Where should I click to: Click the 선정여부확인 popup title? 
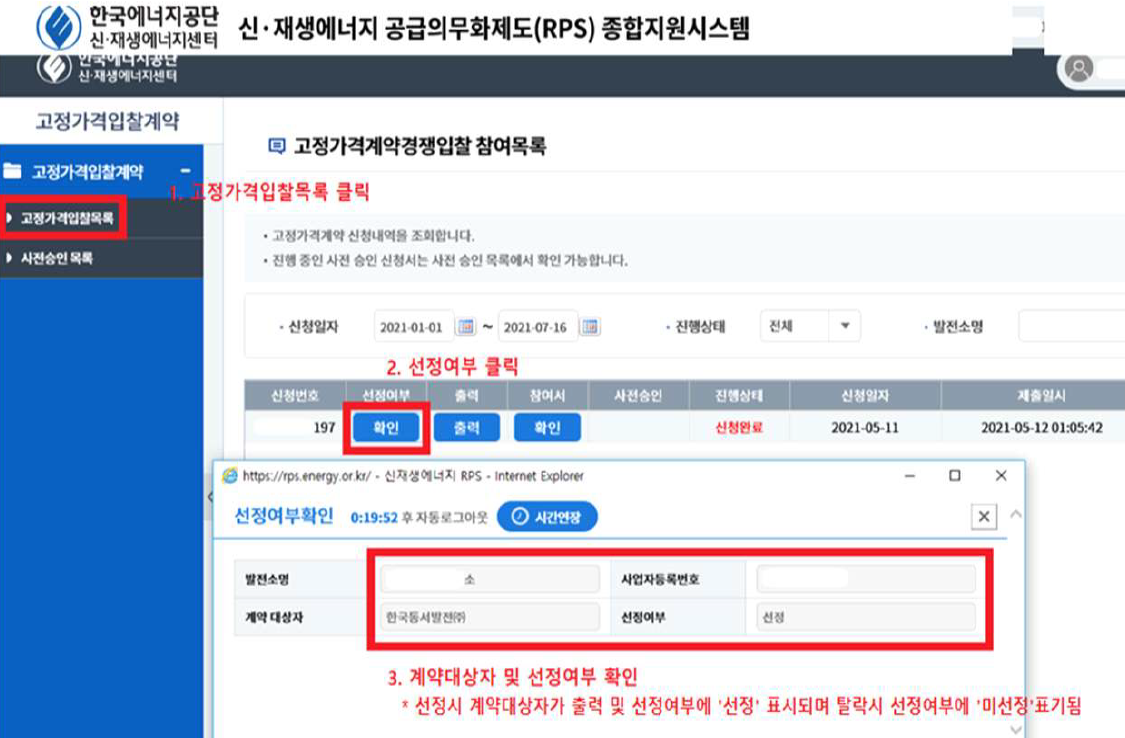(x=284, y=516)
